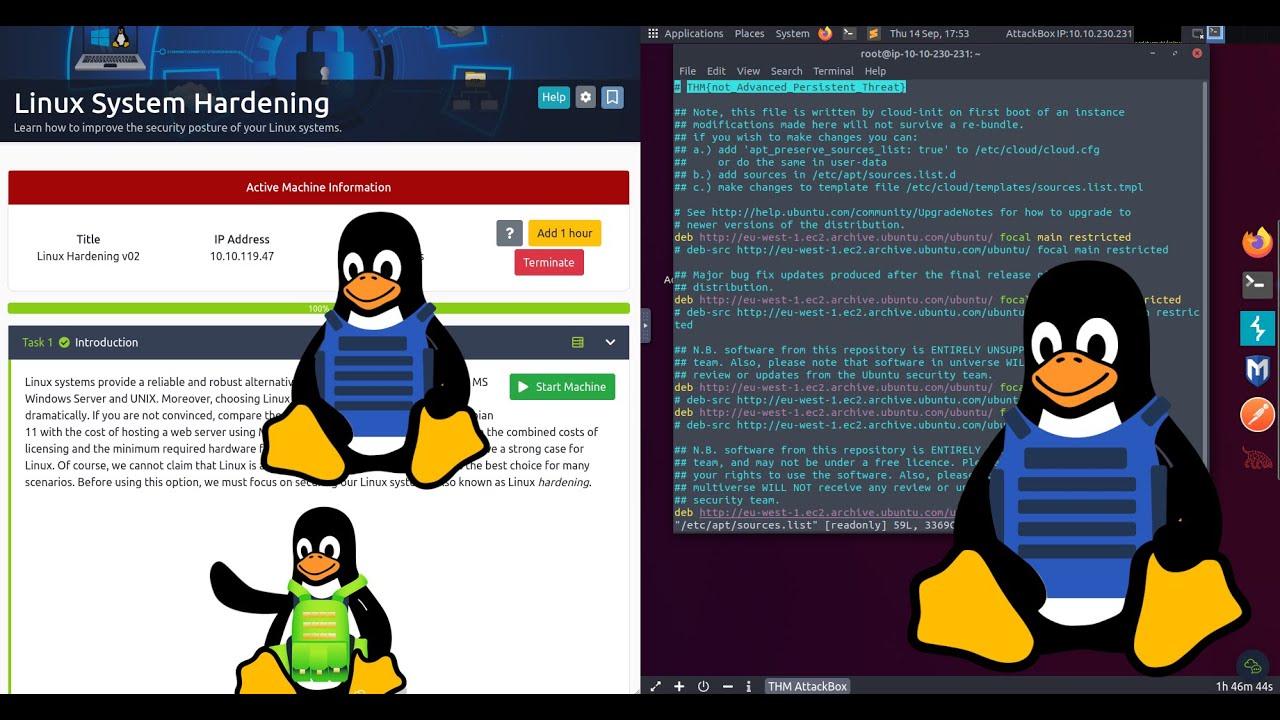Click the power icon in AttackBox bar
The image size is (1280, 720).
click(x=703, y=686)
